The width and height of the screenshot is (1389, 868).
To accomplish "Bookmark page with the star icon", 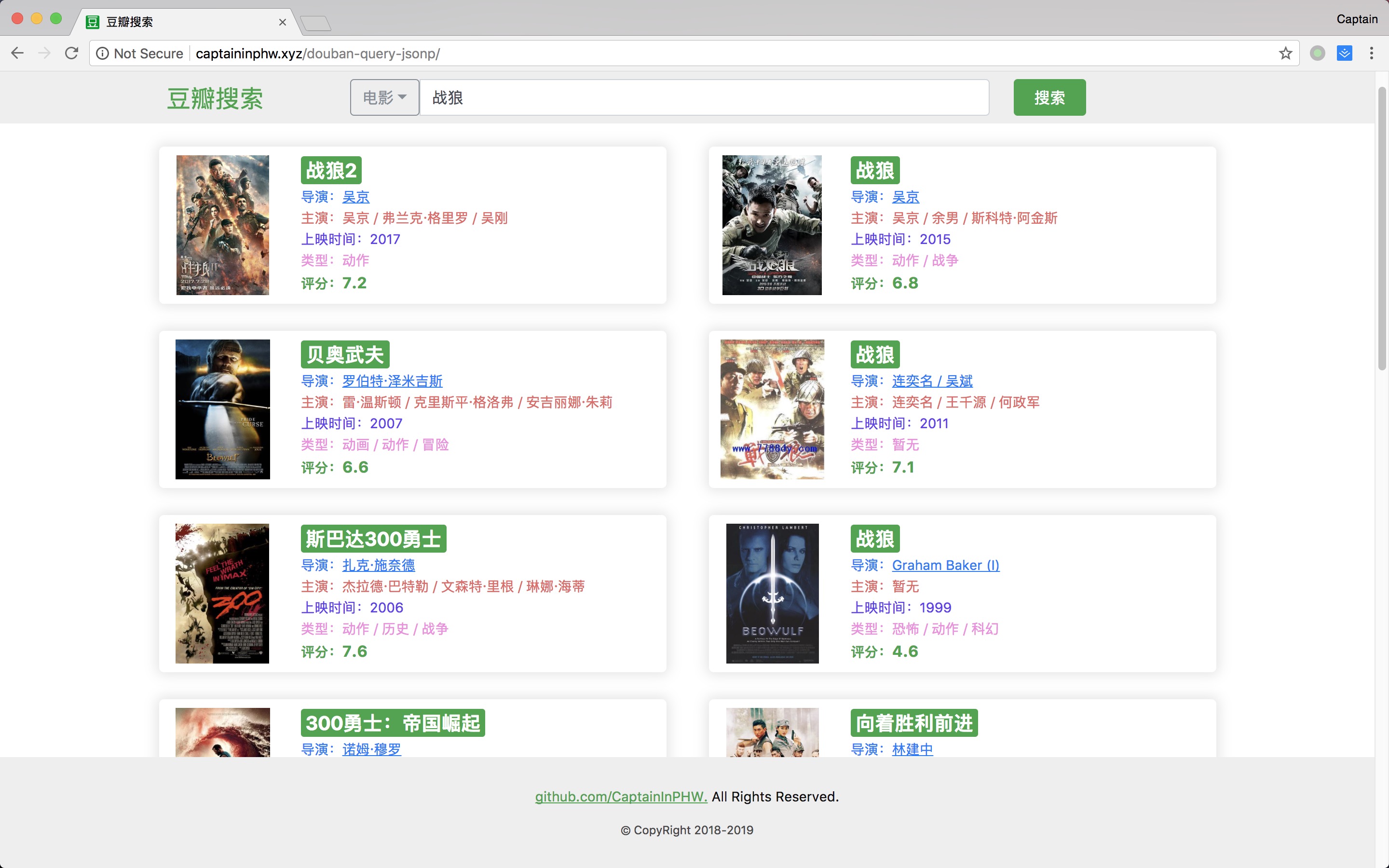I will point(1285,54).
